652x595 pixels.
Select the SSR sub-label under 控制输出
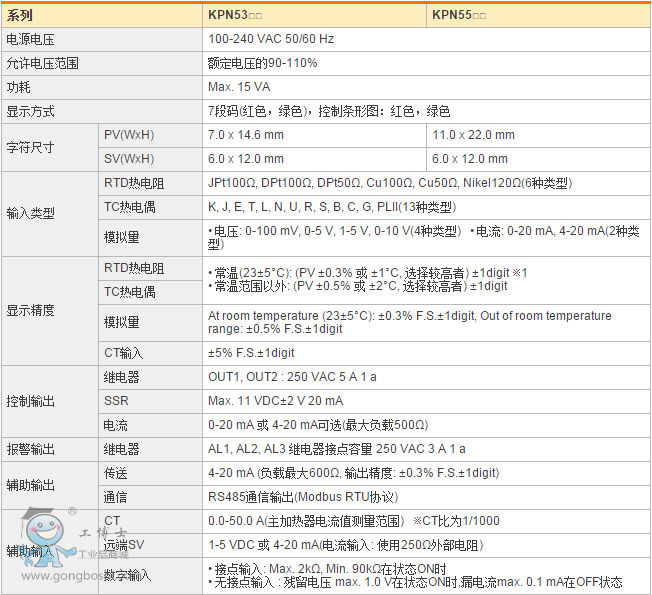click(x=115, y=401)
